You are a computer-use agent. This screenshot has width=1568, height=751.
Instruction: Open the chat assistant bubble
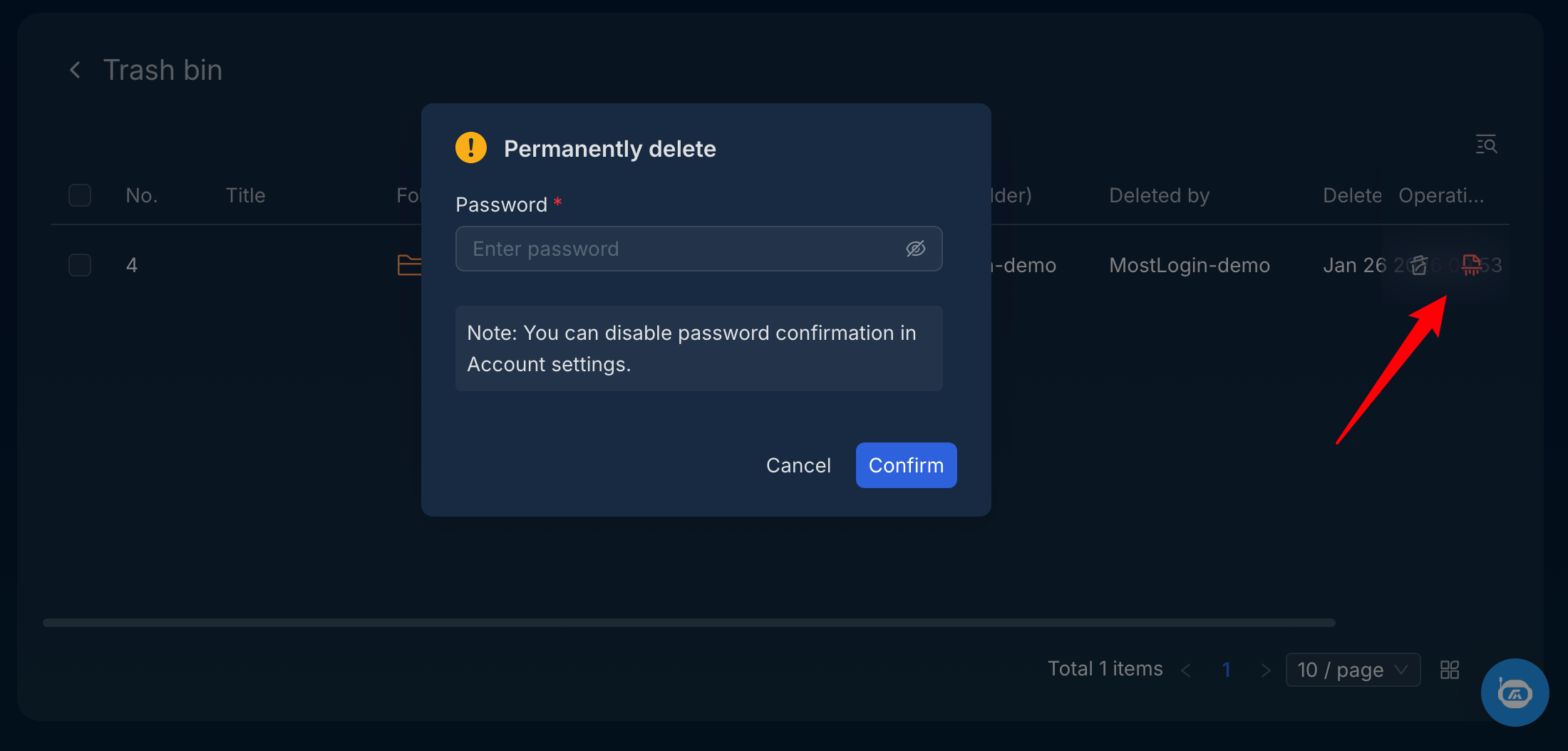click(1515, 693)
